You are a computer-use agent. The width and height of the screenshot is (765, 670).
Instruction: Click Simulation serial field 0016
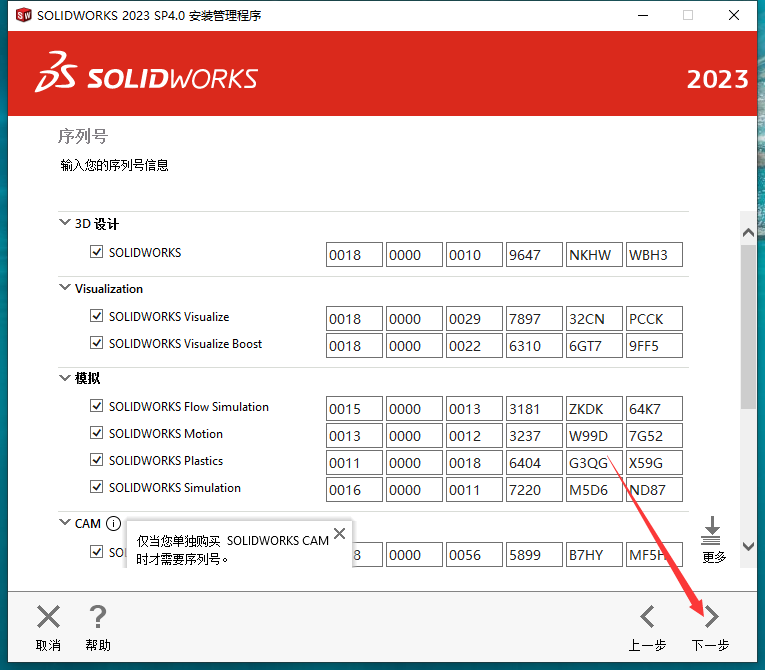(x=354, y=489)
